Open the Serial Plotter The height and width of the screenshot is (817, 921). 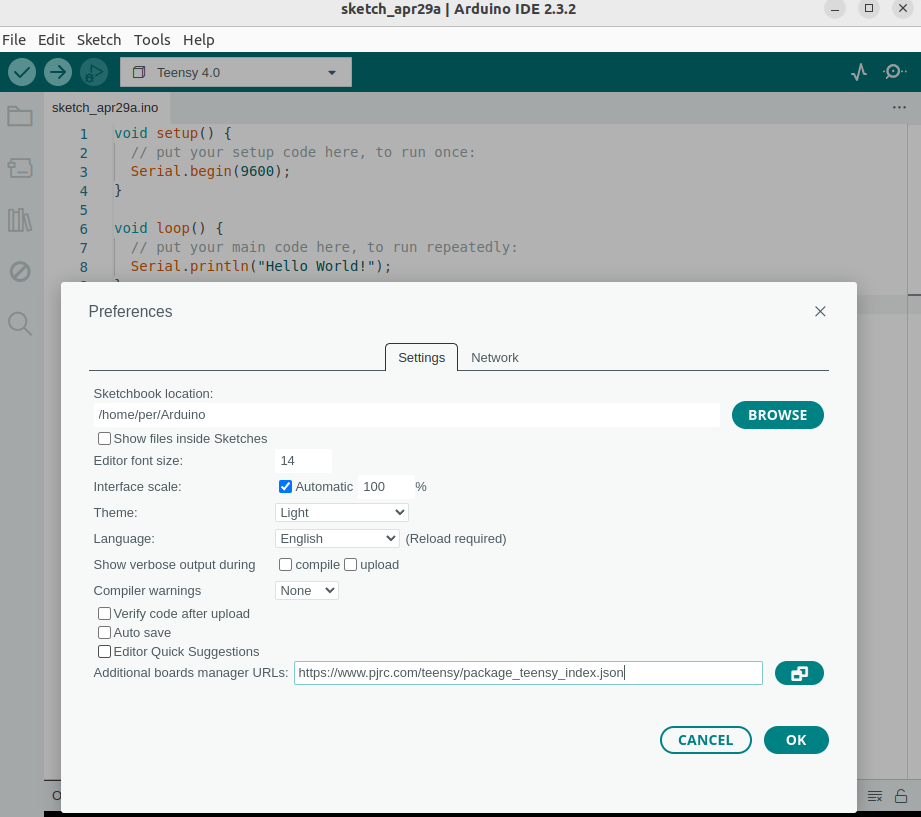[x=859, y=72]
